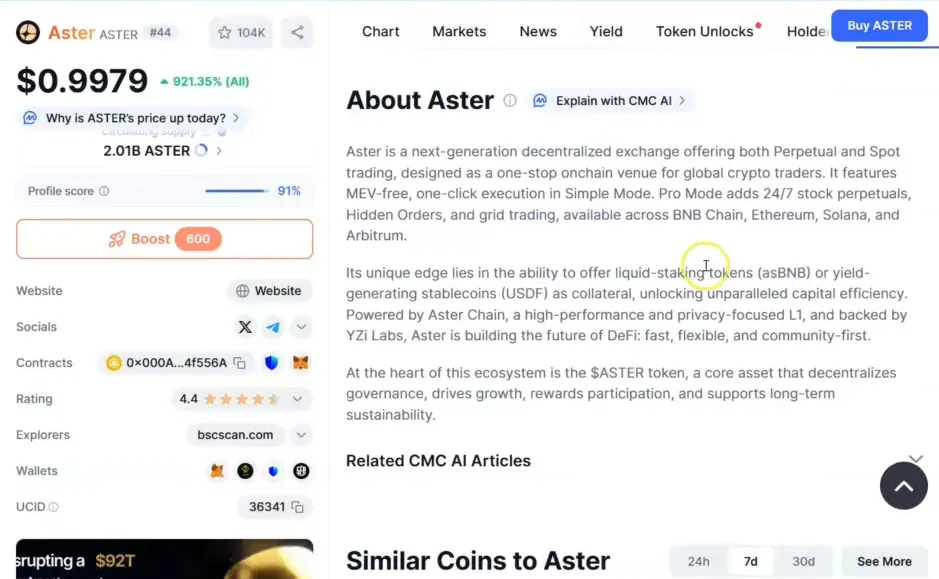Click the MetaMask fox icon in Contracts row

300,363
